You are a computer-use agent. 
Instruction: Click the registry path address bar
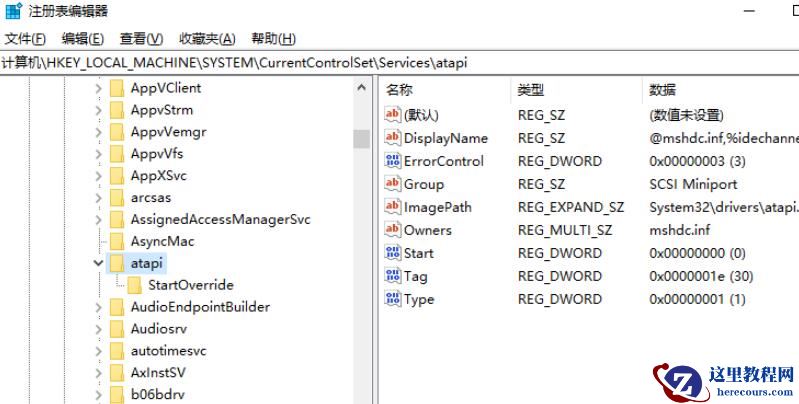click(400, 63)
